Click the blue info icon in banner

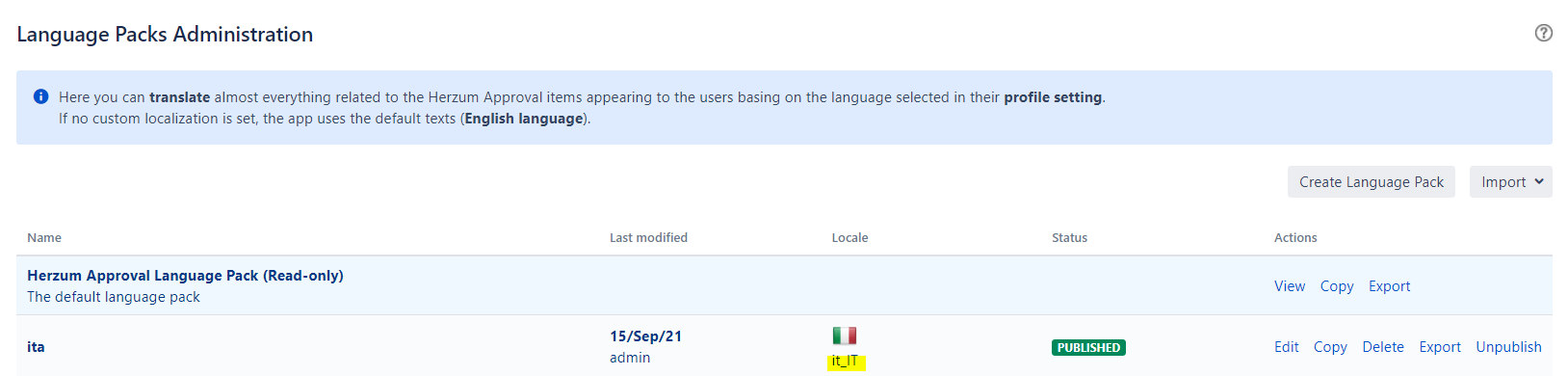[x=40, y=96]
